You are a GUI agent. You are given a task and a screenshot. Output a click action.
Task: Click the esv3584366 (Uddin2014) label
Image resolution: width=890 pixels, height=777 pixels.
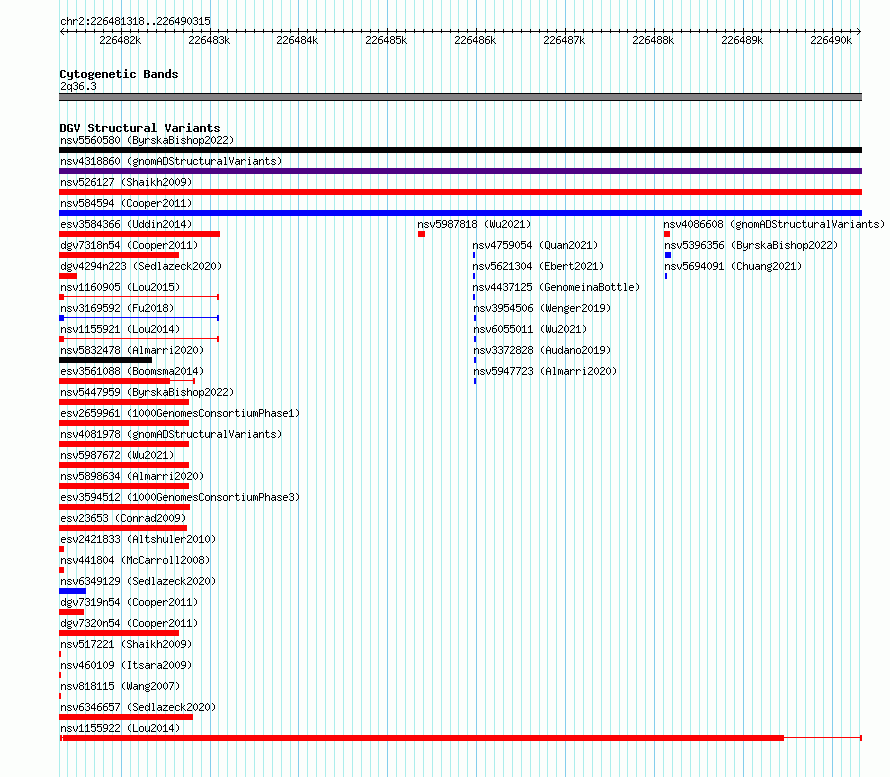[126, 224]
